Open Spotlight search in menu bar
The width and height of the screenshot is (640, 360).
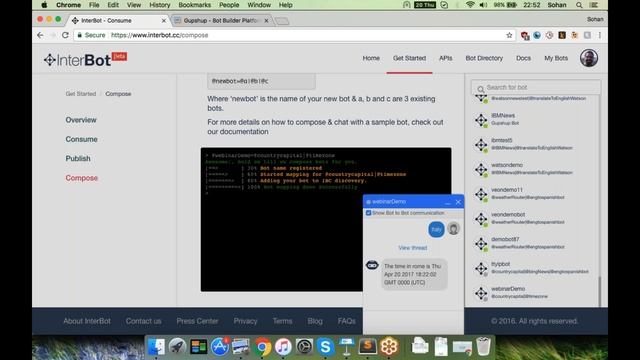coord(579,5)
